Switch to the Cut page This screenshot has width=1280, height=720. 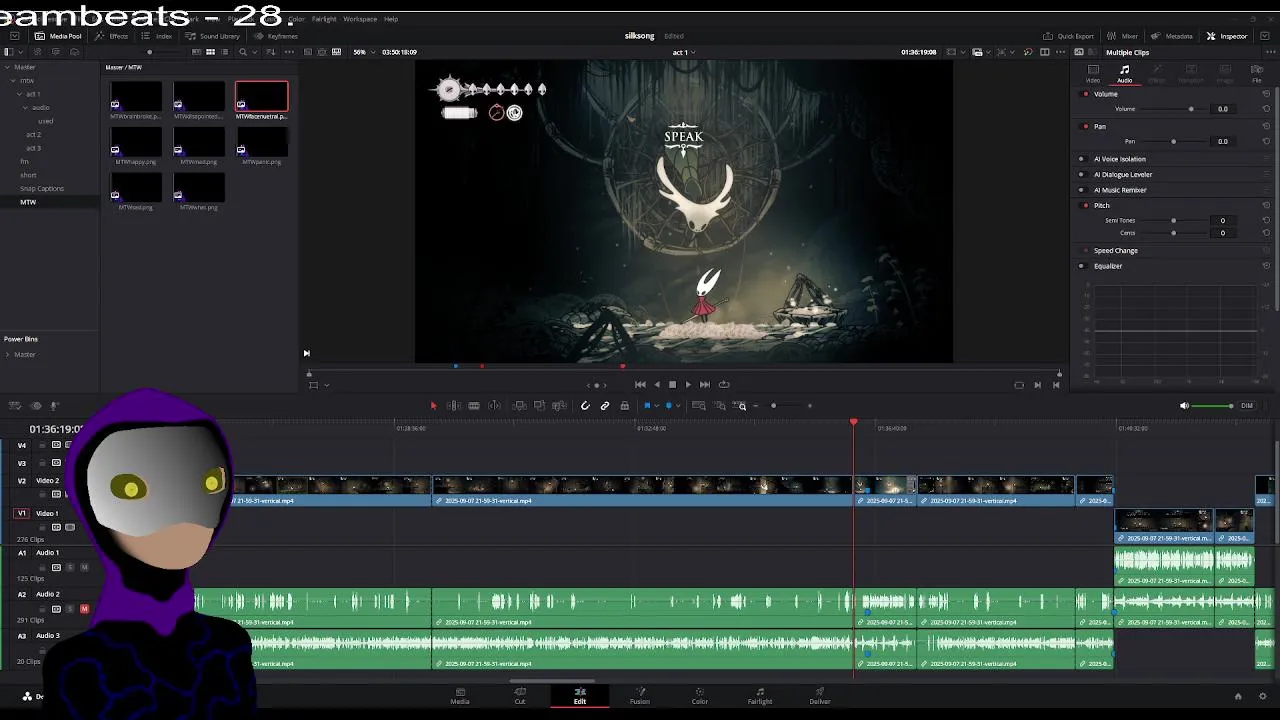point(520,696)
